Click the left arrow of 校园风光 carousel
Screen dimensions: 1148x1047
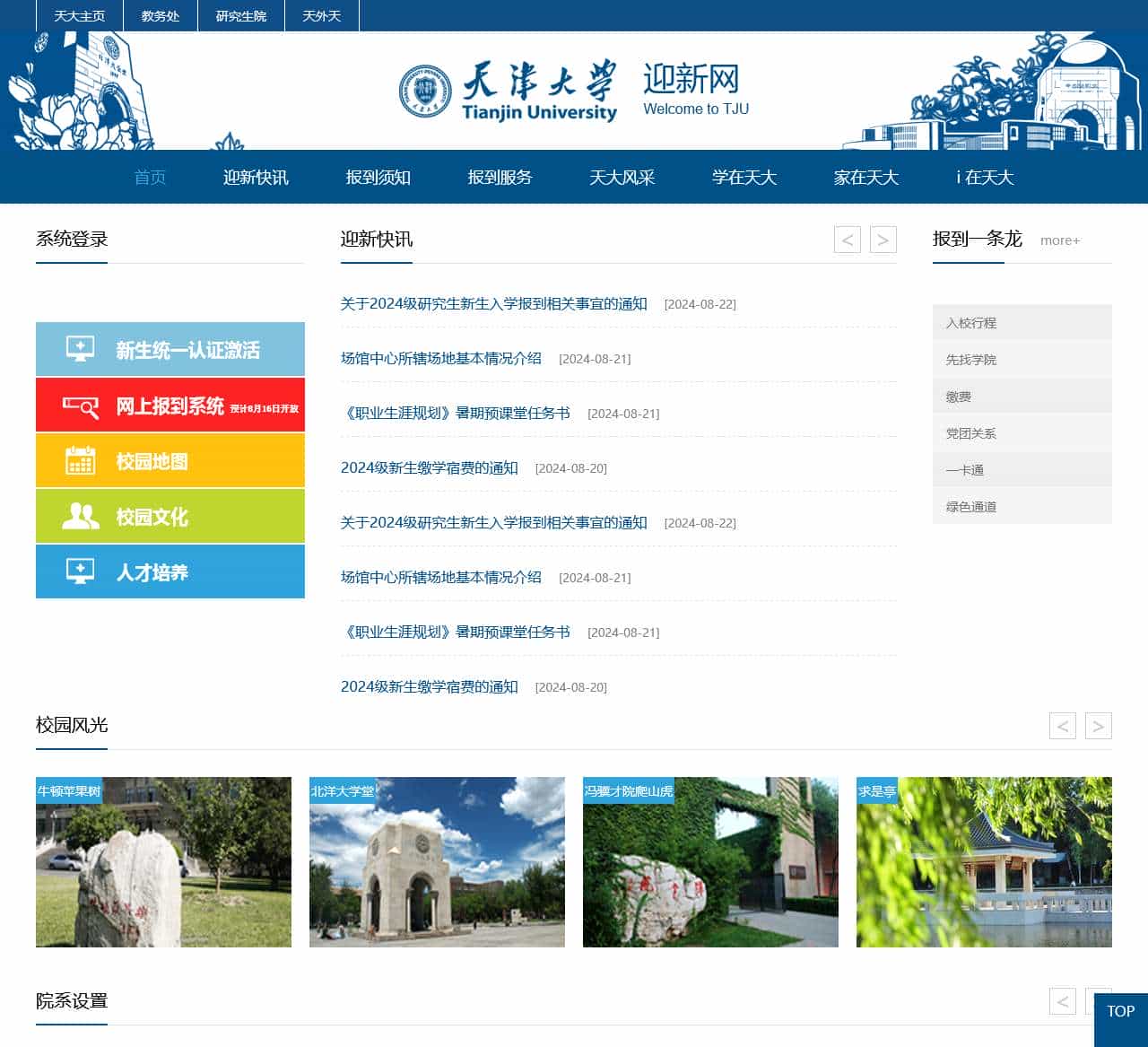[1063, 726]
